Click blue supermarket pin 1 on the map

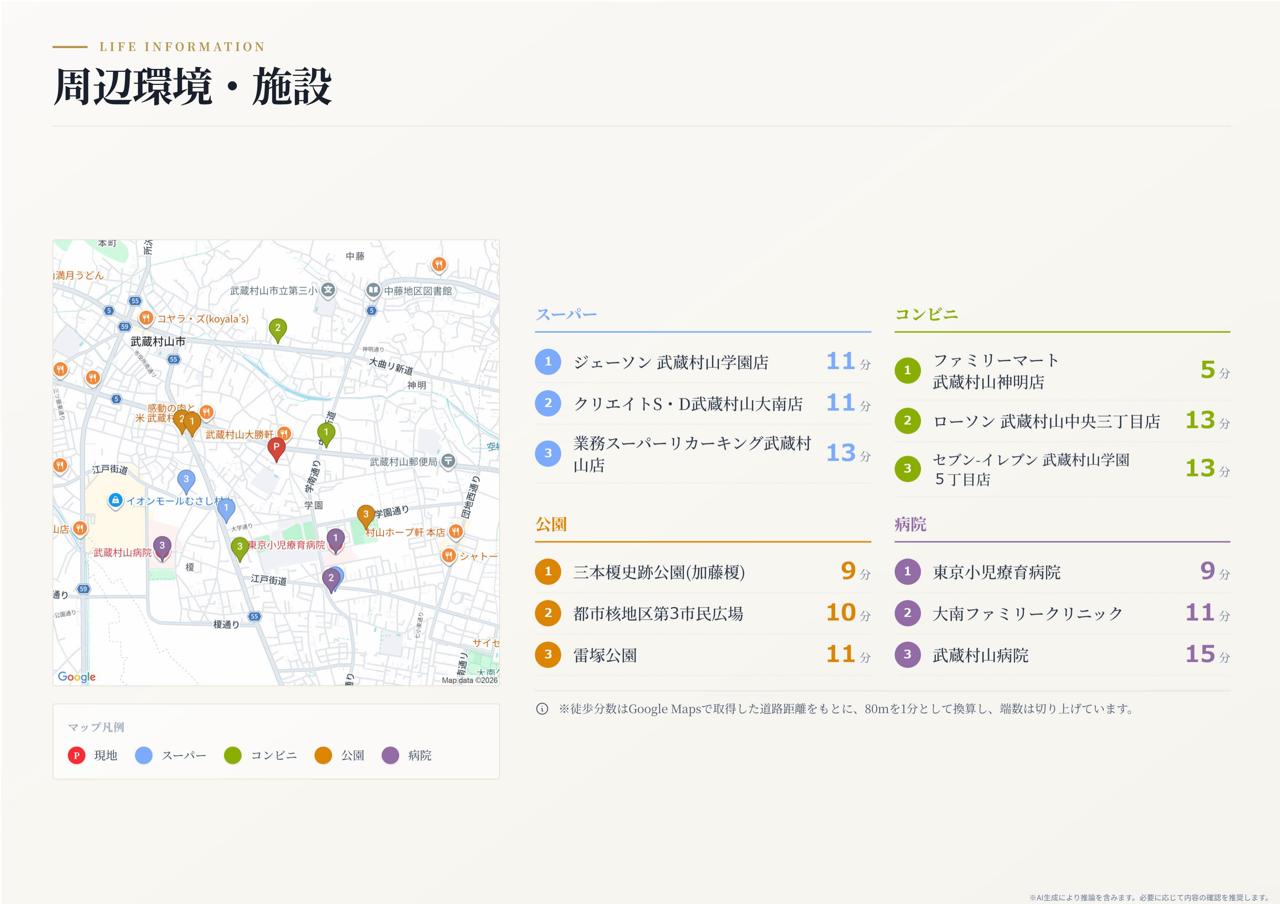(x=226, y=509)
